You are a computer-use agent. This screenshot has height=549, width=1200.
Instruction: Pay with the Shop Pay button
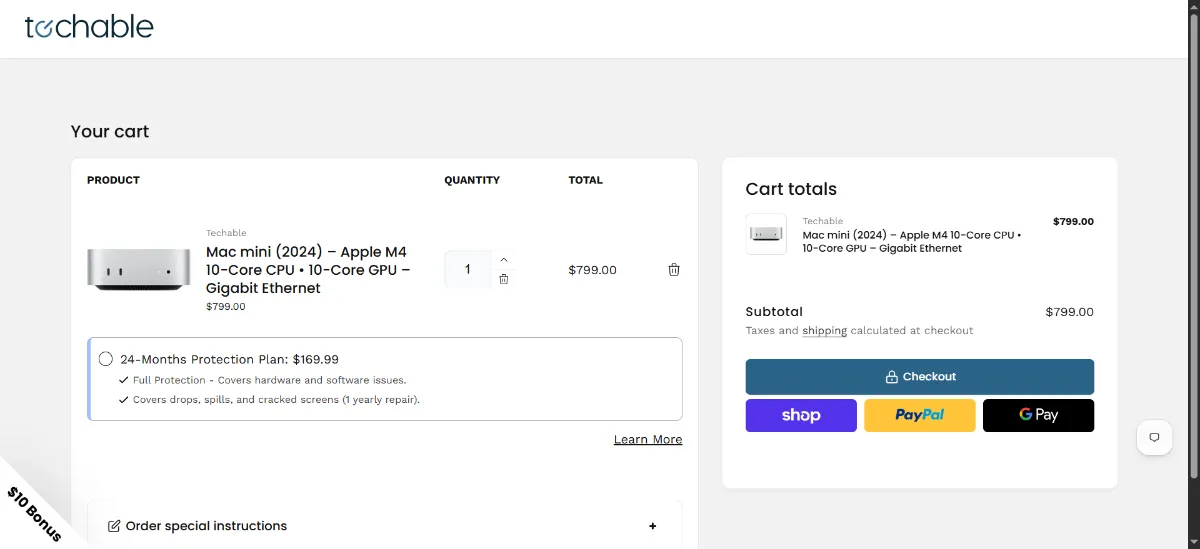[801, 415]
